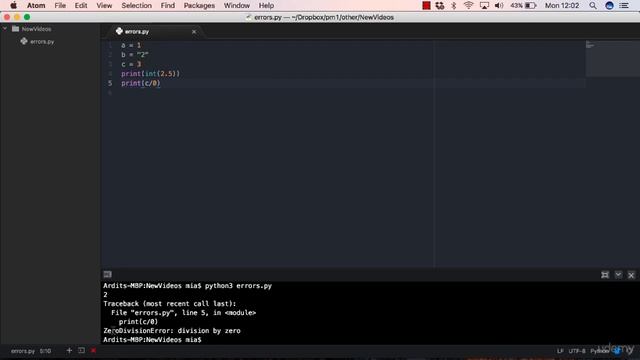Open the Edit menu

click(81, 6)
